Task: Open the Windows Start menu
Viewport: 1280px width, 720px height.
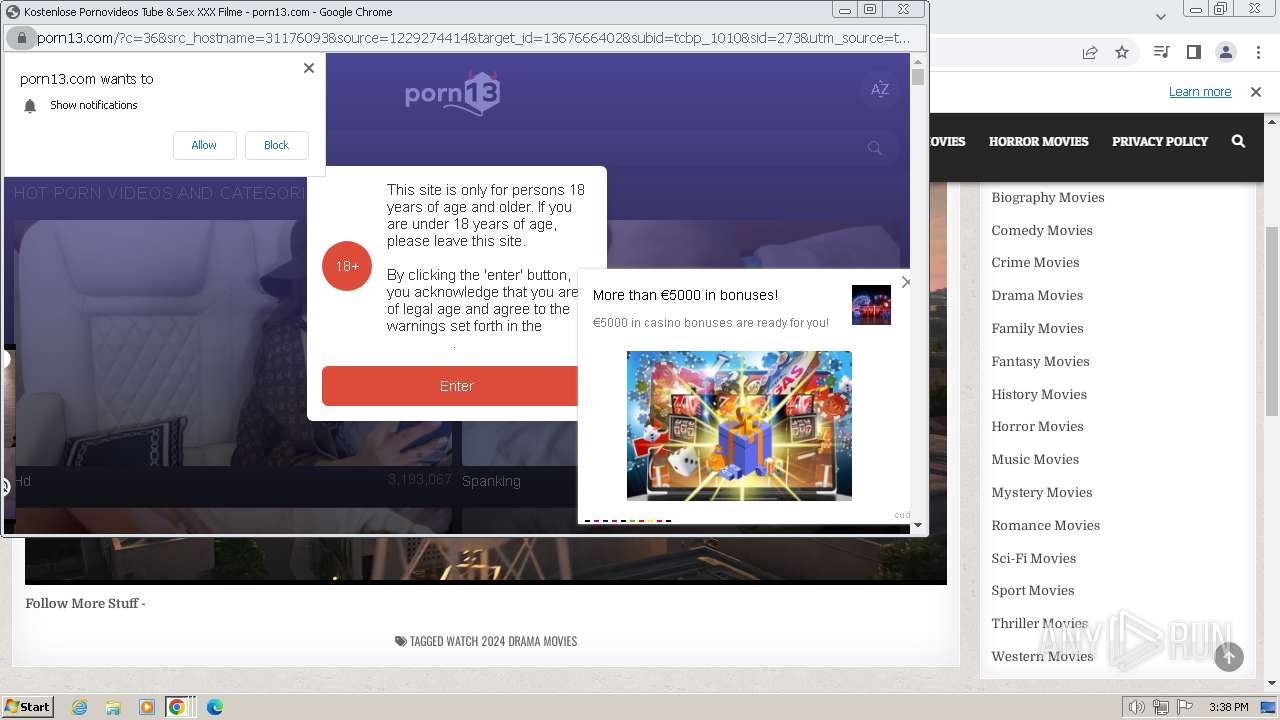Action: pyautogui.click(x=28, y=707)
